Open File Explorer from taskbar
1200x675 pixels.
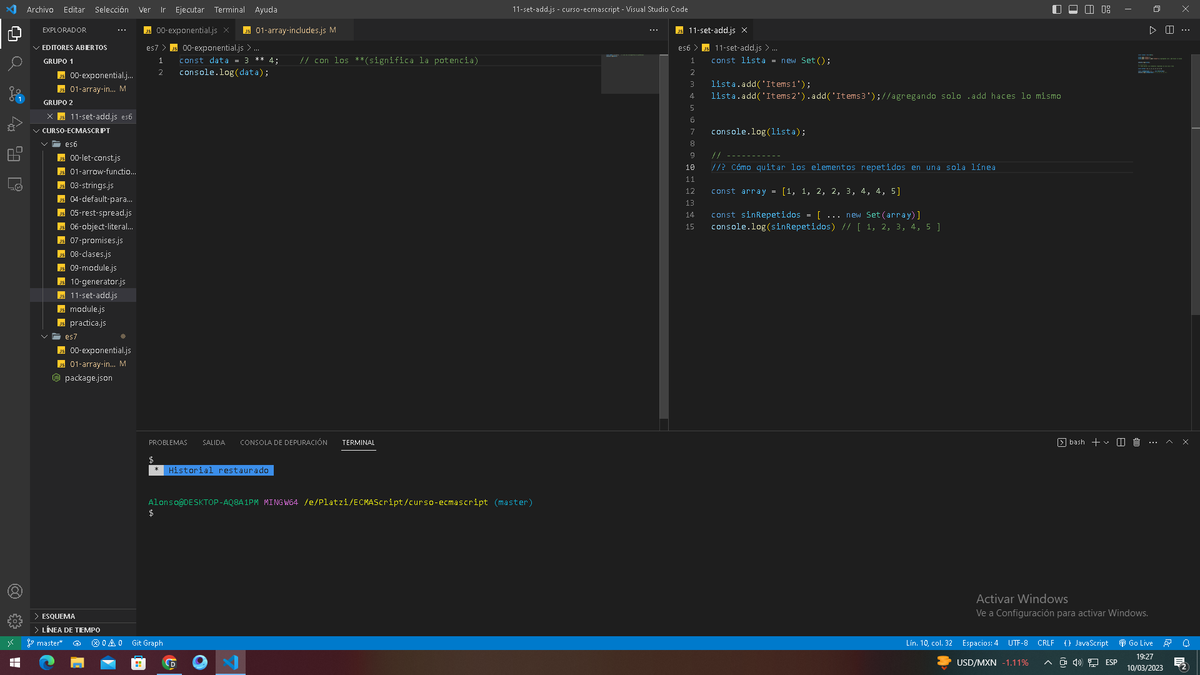click(x=77, y=662)
